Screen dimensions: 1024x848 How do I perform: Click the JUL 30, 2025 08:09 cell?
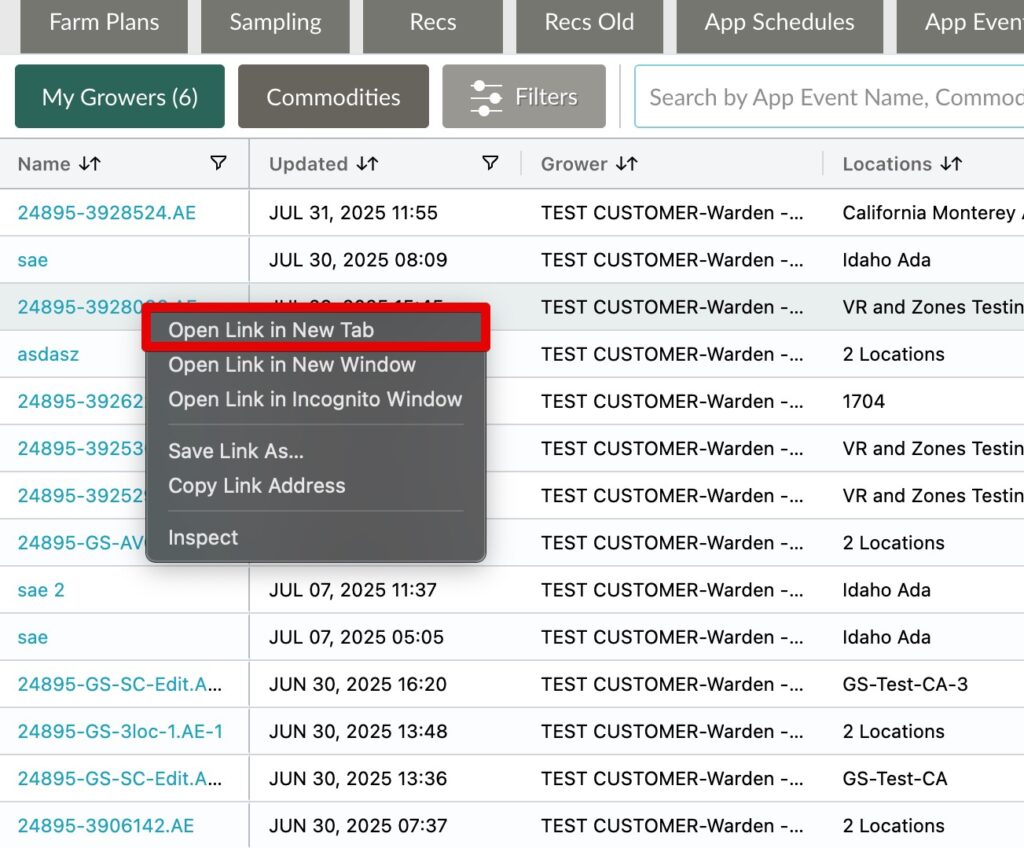(358, 260)
